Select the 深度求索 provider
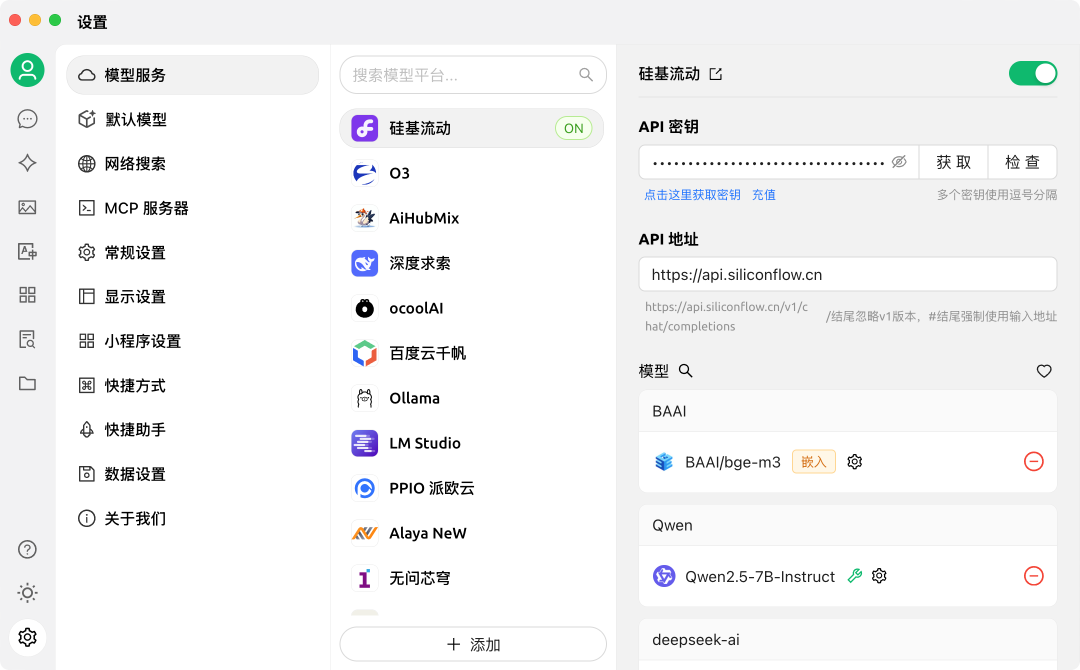 click(x=472, y=263)
